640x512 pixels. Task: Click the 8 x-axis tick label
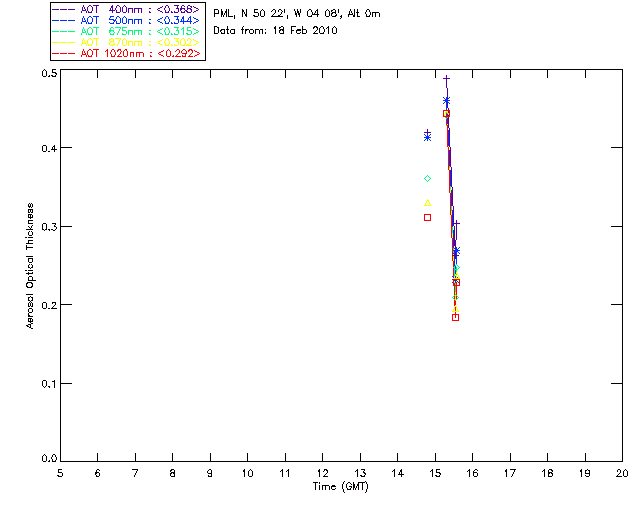173,473
